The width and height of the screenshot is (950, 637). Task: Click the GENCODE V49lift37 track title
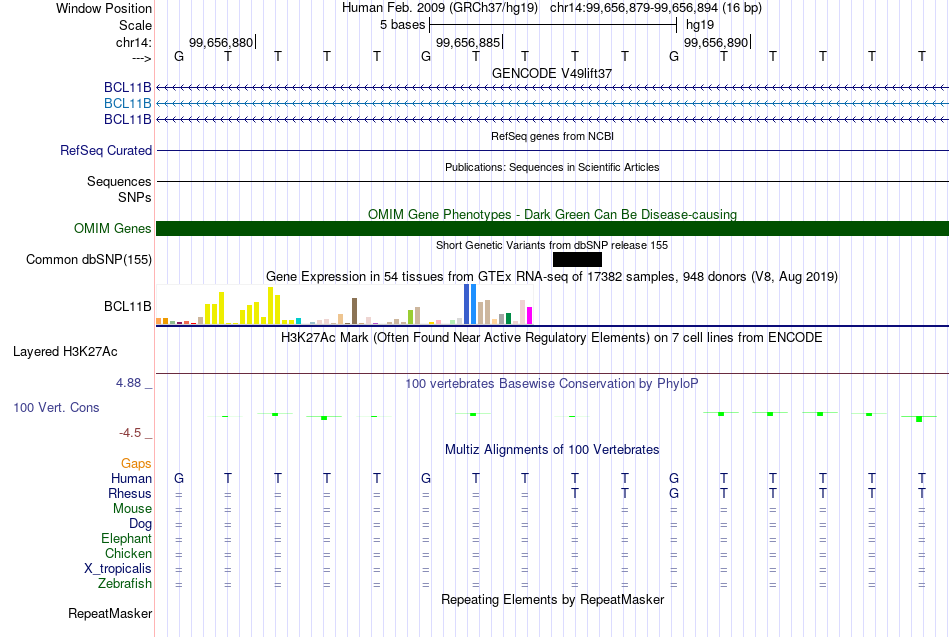click(x=552, y=73)
